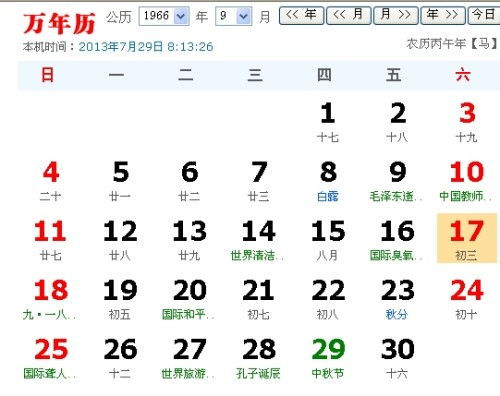The width and height of the screenshot is (500, 396).
Task: Select September 30 (十六)
Action: click(x=397, y=358)
